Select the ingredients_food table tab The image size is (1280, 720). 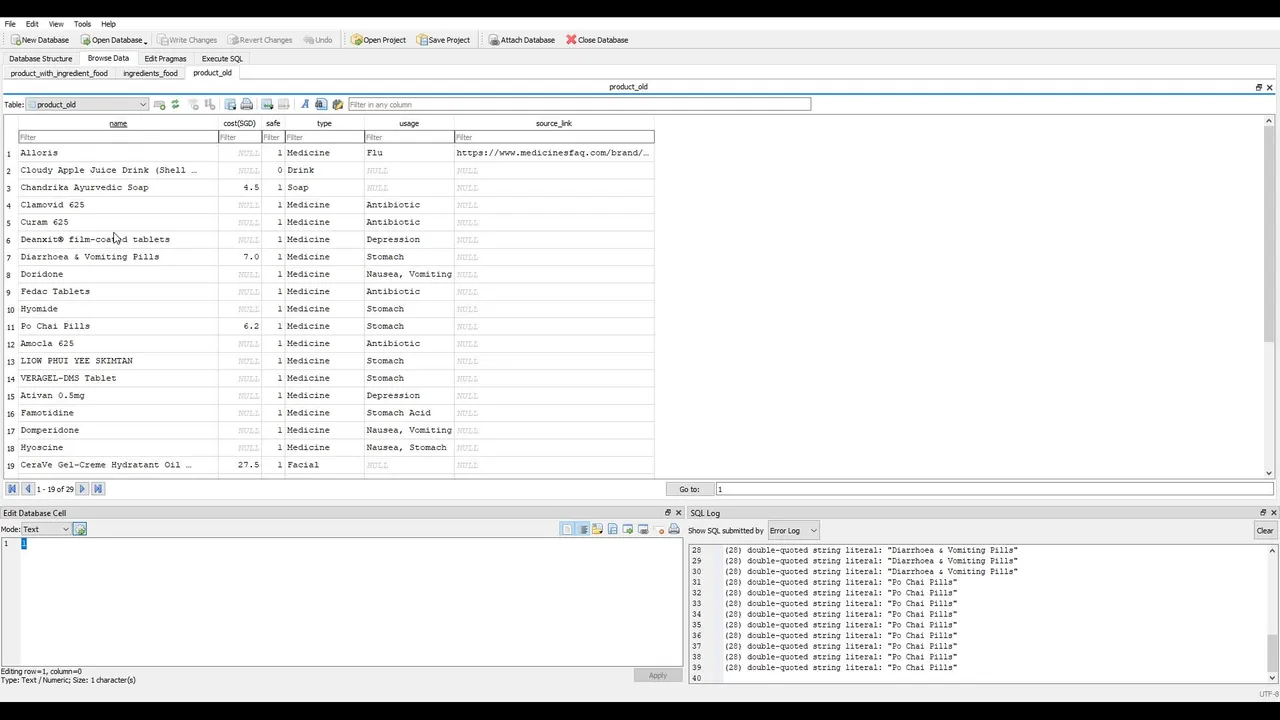[x=150, y=73]
